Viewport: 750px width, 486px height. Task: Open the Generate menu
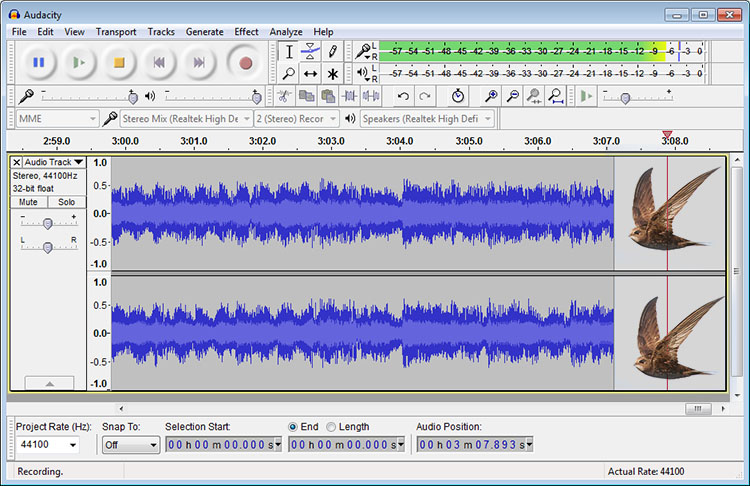tap(204, 32)
